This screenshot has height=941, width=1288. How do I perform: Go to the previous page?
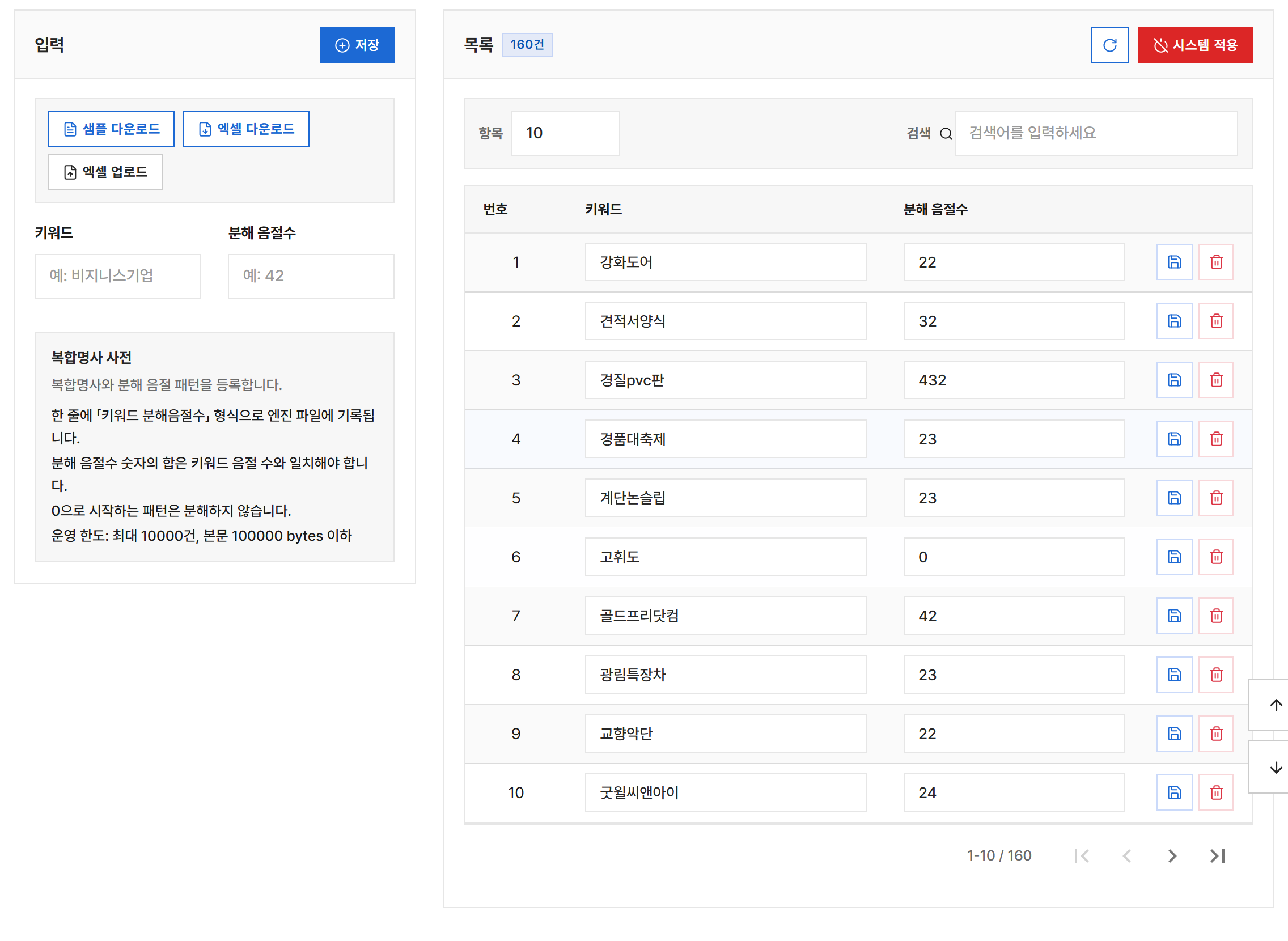coord(1127,856)
